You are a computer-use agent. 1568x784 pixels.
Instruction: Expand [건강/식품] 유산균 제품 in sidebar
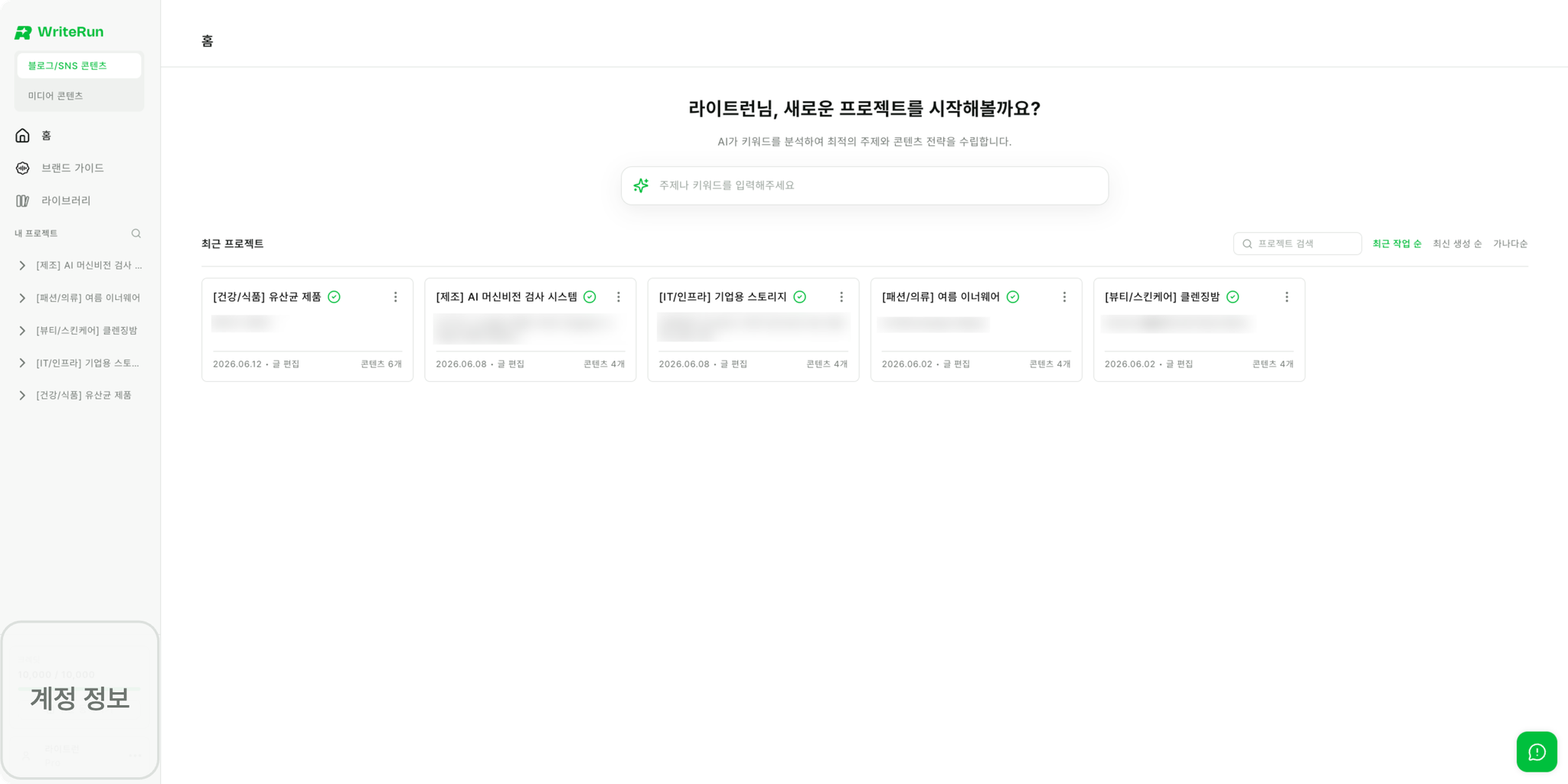click(x=22, y=395)
